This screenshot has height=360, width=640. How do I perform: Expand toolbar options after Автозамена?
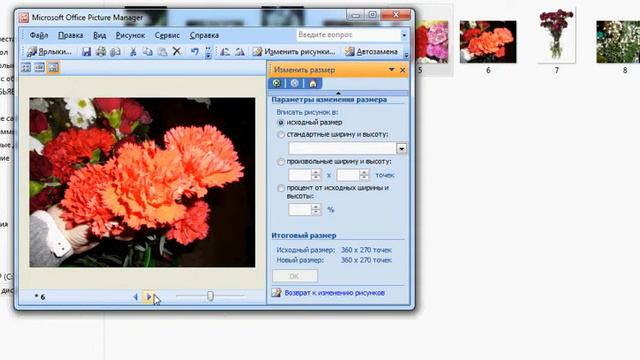coord(406,53)
